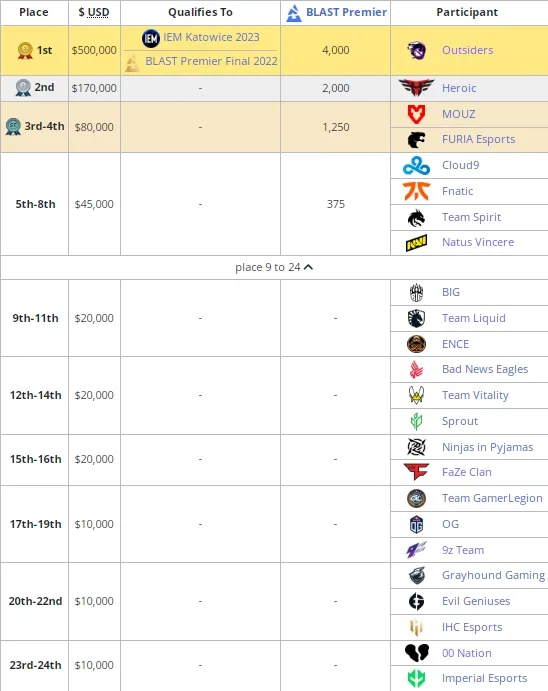Open the Grayhound Gaming team link
This screenshot has width=548, height=691.
click(493, 576)
